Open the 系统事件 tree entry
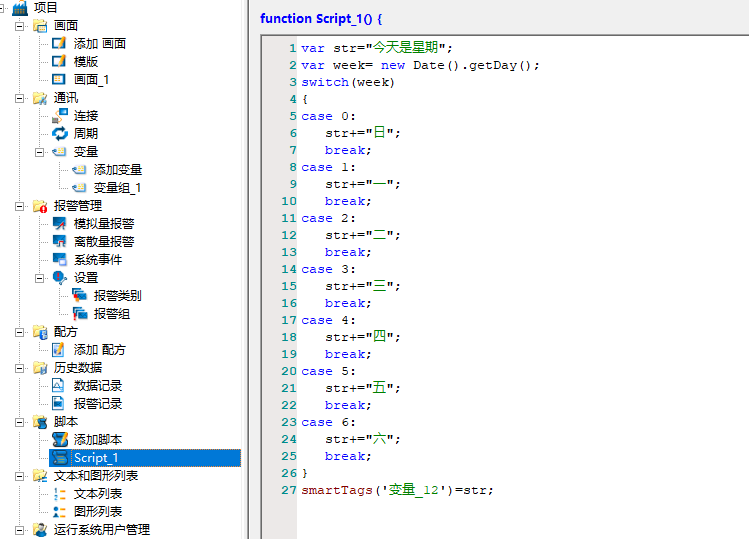 (x=97, y=259)
